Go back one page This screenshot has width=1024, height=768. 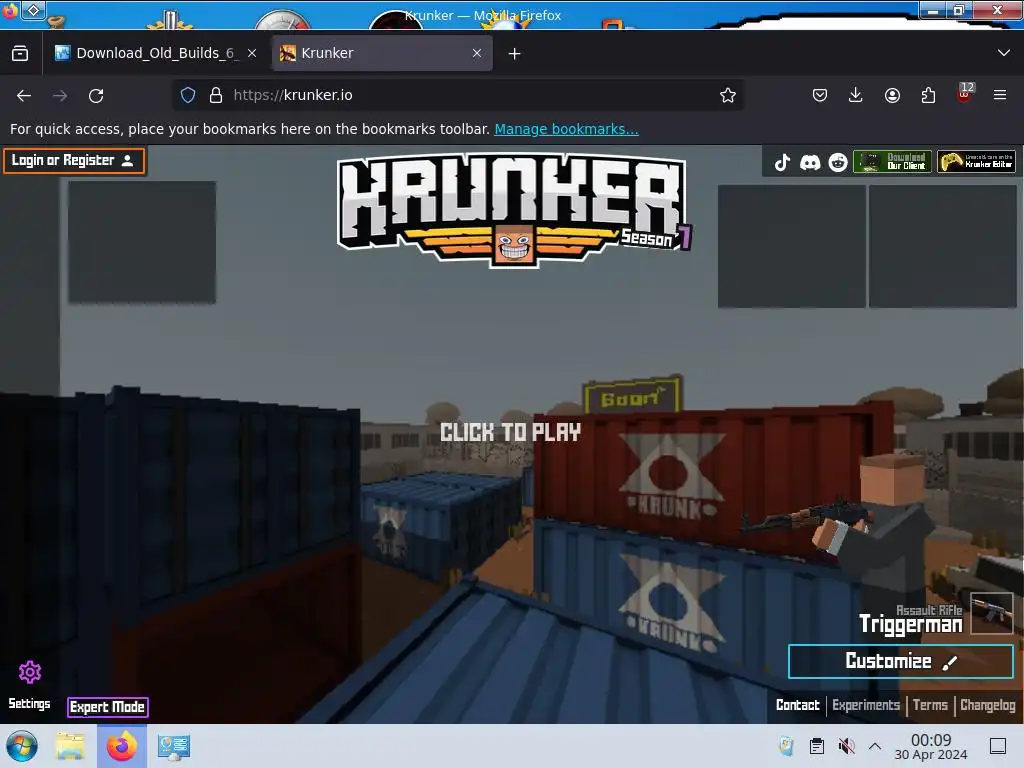(24, 96)
